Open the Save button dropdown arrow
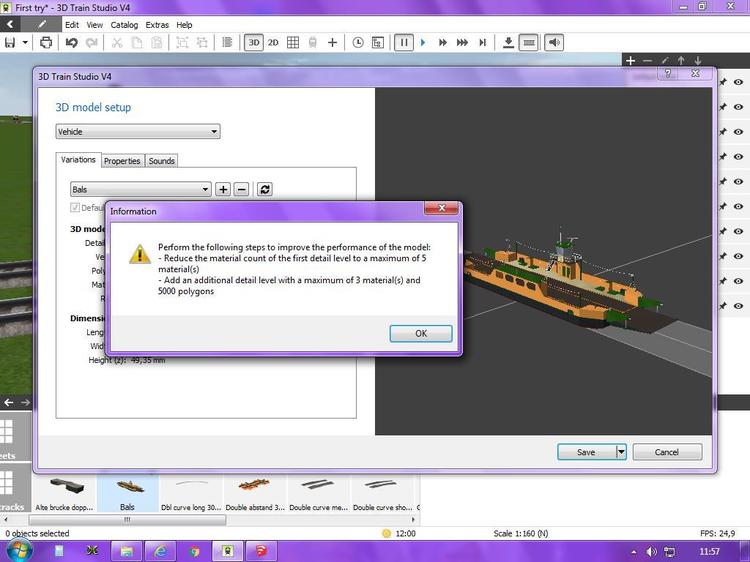Image resolution: width=750 pixels, height=562 pixels. coord(621,452)
